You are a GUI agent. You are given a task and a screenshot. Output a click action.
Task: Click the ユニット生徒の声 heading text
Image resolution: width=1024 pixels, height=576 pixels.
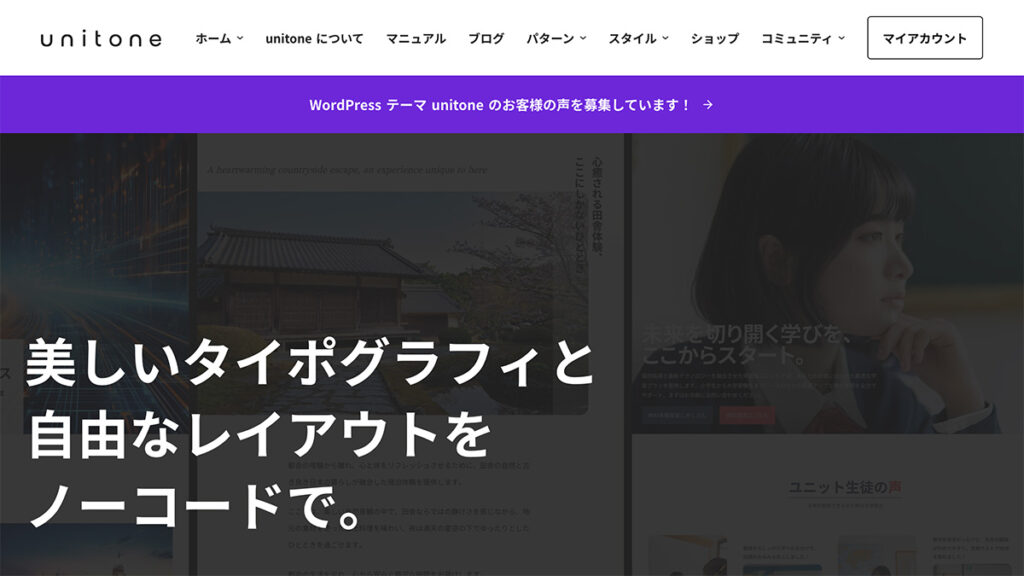[x=845, y=488]
